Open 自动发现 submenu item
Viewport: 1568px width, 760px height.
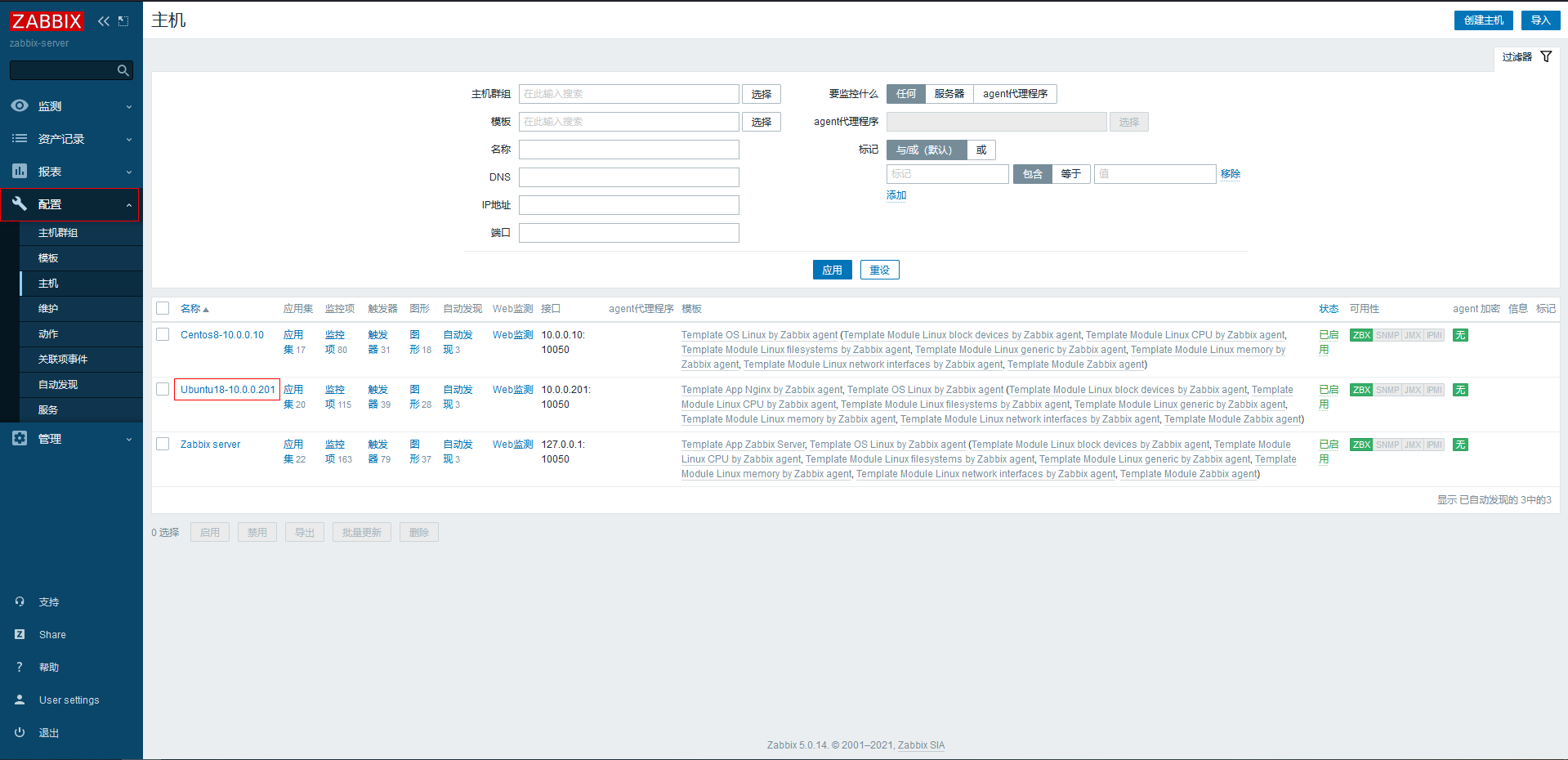tap(81, 385)
